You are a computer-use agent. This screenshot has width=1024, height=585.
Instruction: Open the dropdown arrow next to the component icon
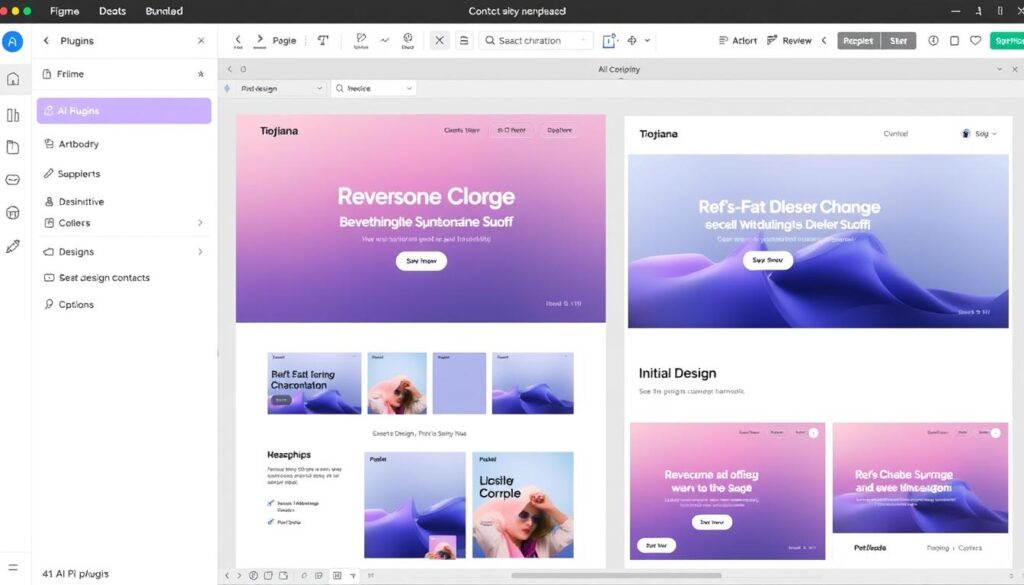click(x=647, y=40)
